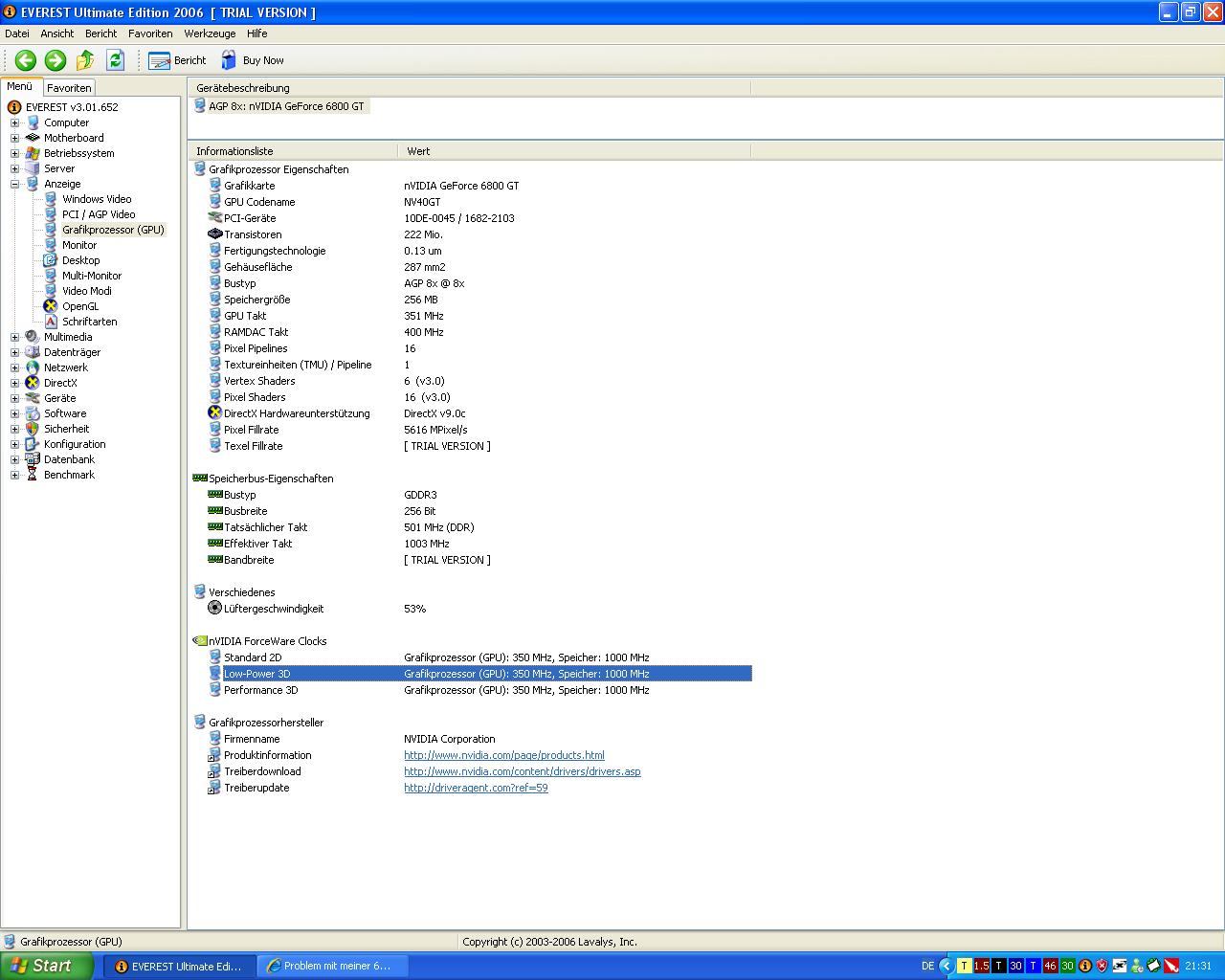Screen dimensions: 1225x980
Task: Select the Schriftarten font icon in the tree
Action: (51, 322)
